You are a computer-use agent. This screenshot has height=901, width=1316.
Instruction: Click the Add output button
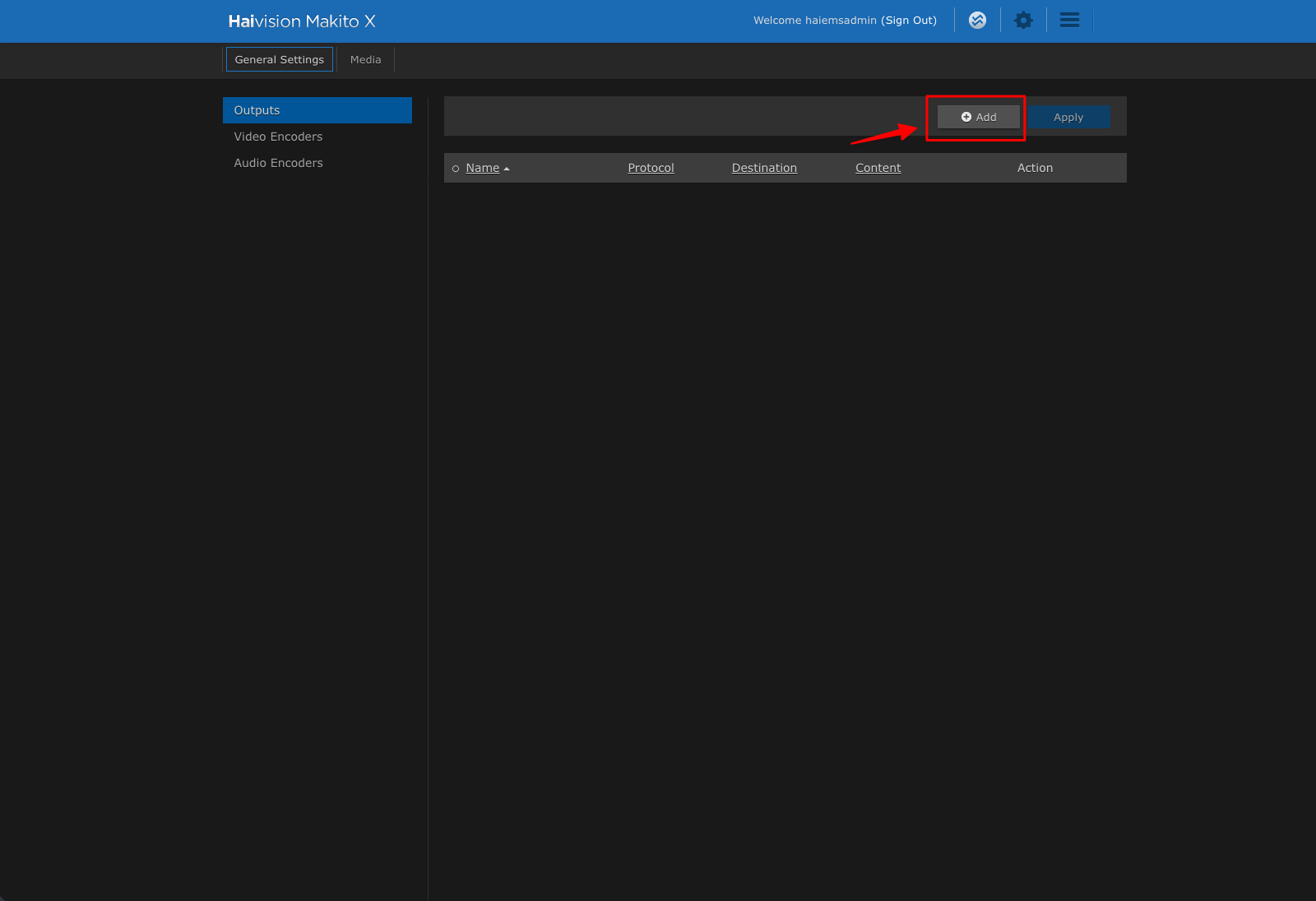pos(979,117)
